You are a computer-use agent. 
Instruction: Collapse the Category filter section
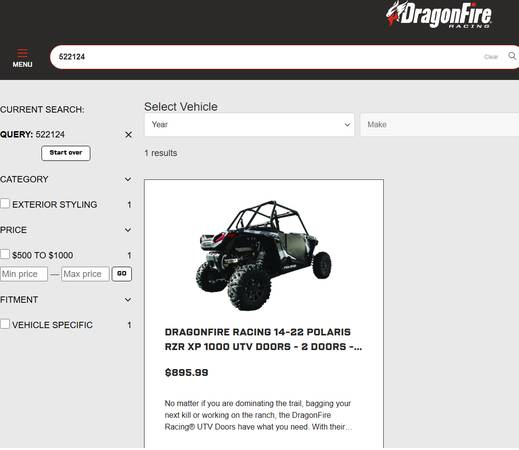click(x=128, y=179)
